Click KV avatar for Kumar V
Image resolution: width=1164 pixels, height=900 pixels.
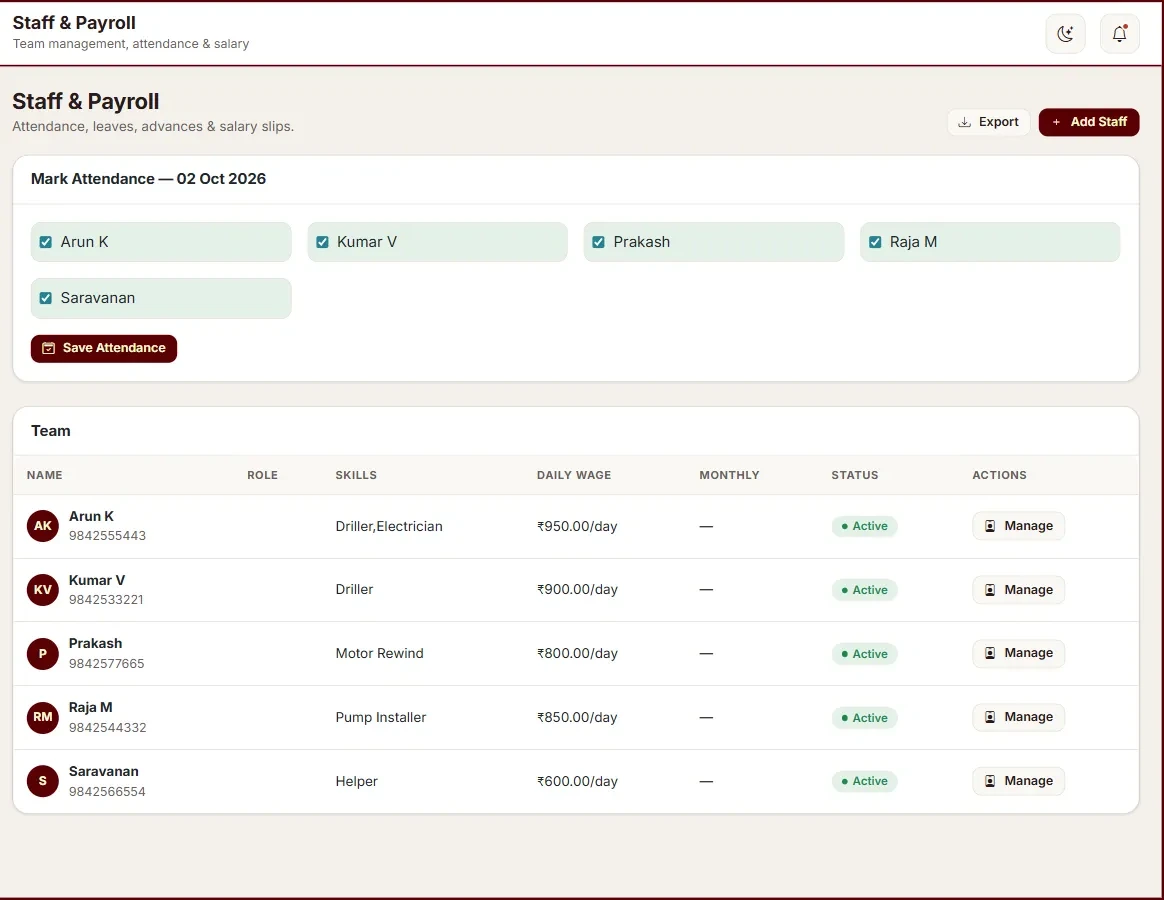point(43,590)
